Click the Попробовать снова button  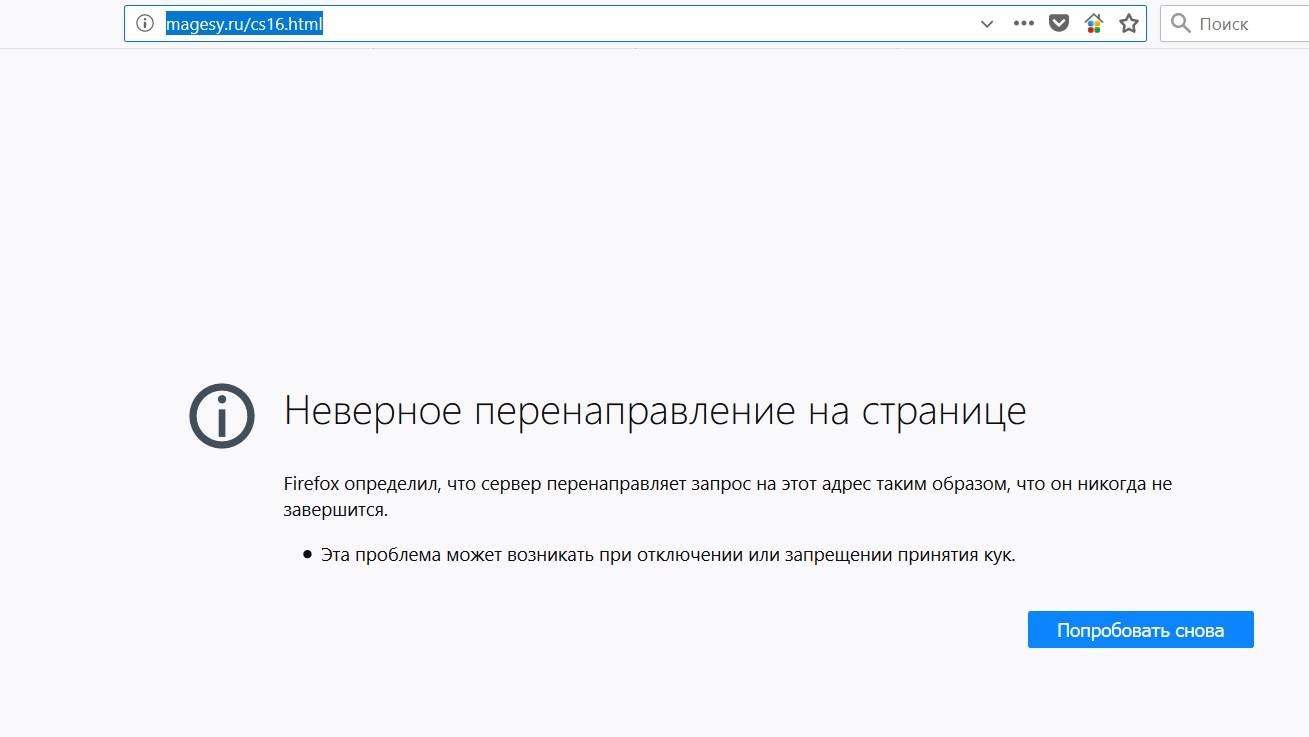[x=1141, y=630]
